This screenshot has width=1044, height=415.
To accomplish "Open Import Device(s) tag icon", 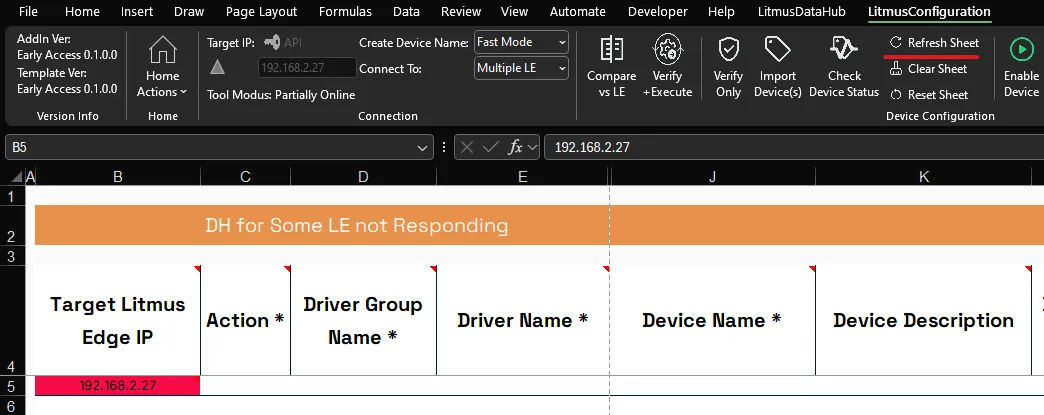I will tap(777, 51).
